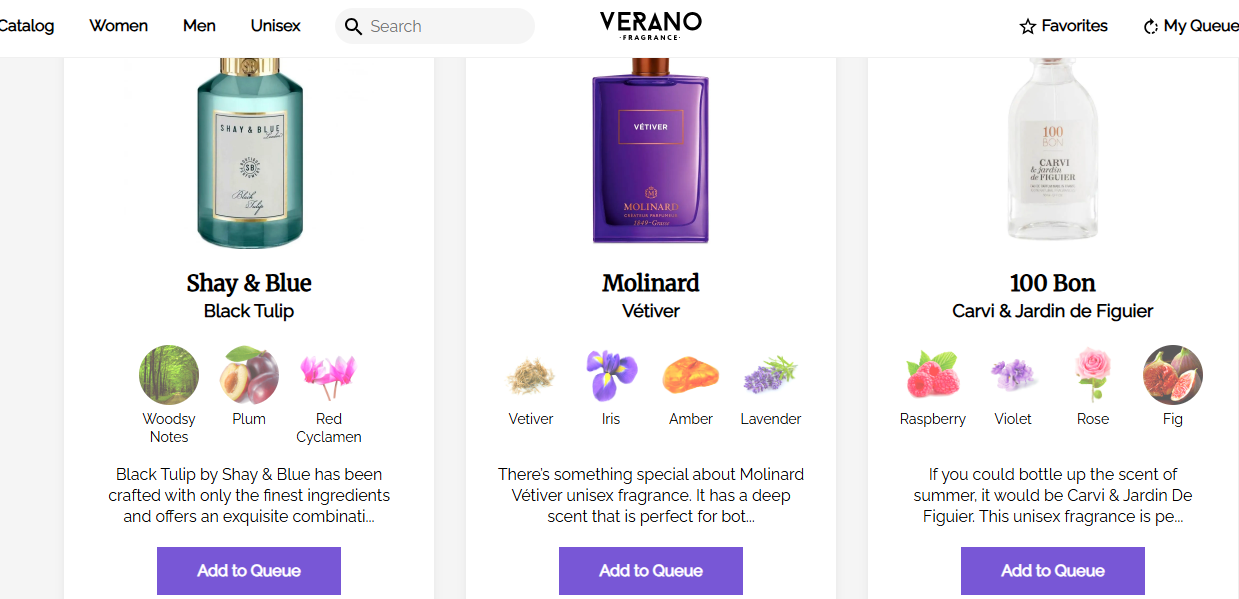The width and height of the screenshot is (1239, 599).
Task: Click the Vetiver note icon
Action: 531,376
